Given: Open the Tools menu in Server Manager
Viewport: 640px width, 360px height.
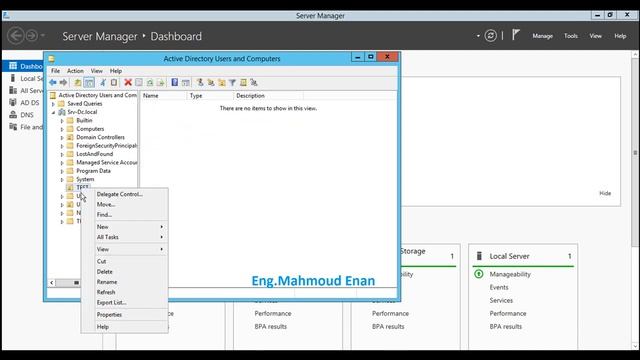Looking at the screenshot, I should click(571, 36).
